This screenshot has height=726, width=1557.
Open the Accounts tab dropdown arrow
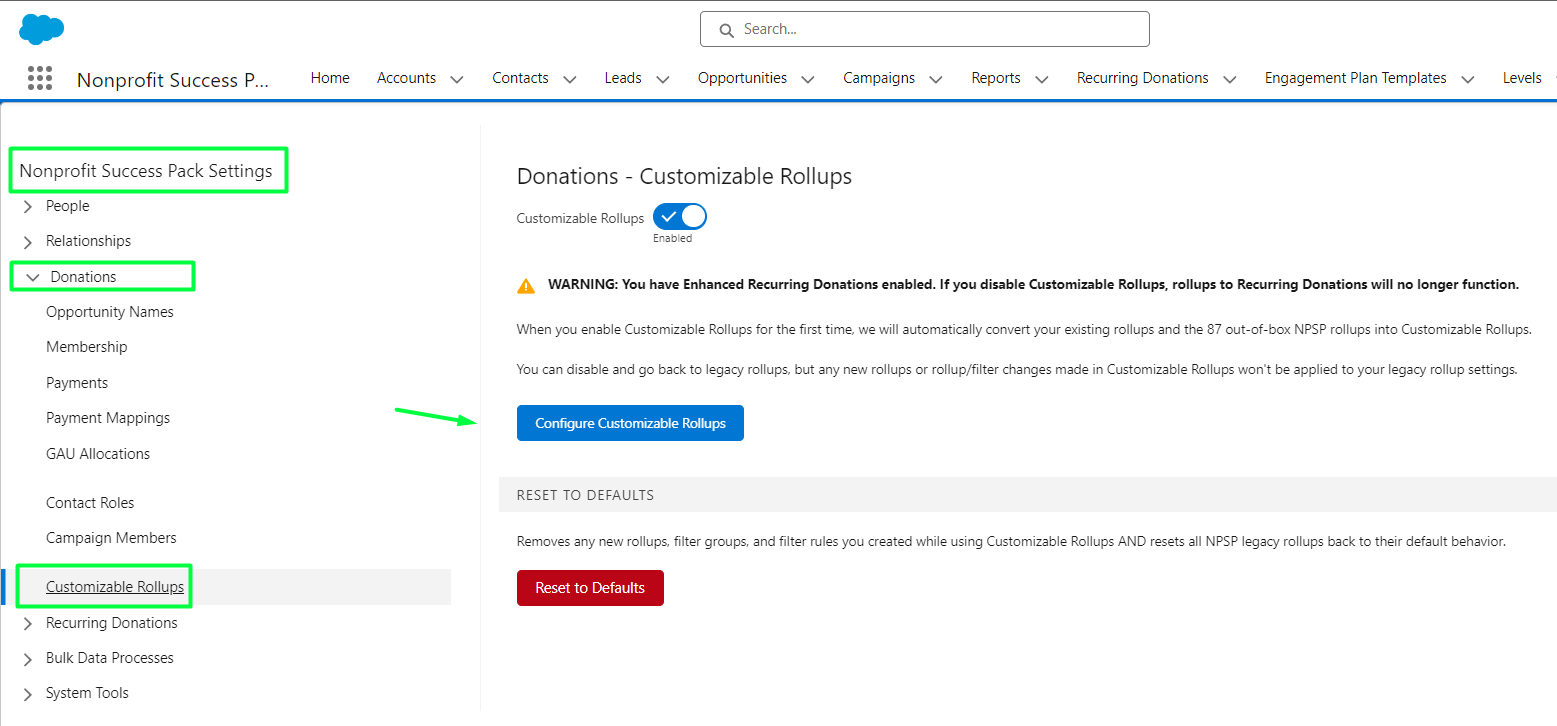click(x=457, y=79)
